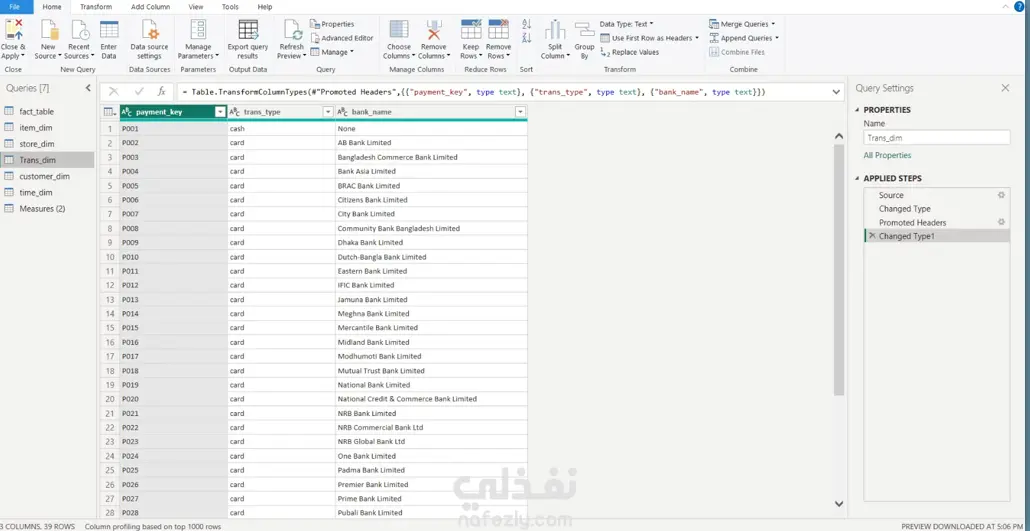Click the Group By icon
This screenshot has height=531, width=1030.
tap(584, 30)
